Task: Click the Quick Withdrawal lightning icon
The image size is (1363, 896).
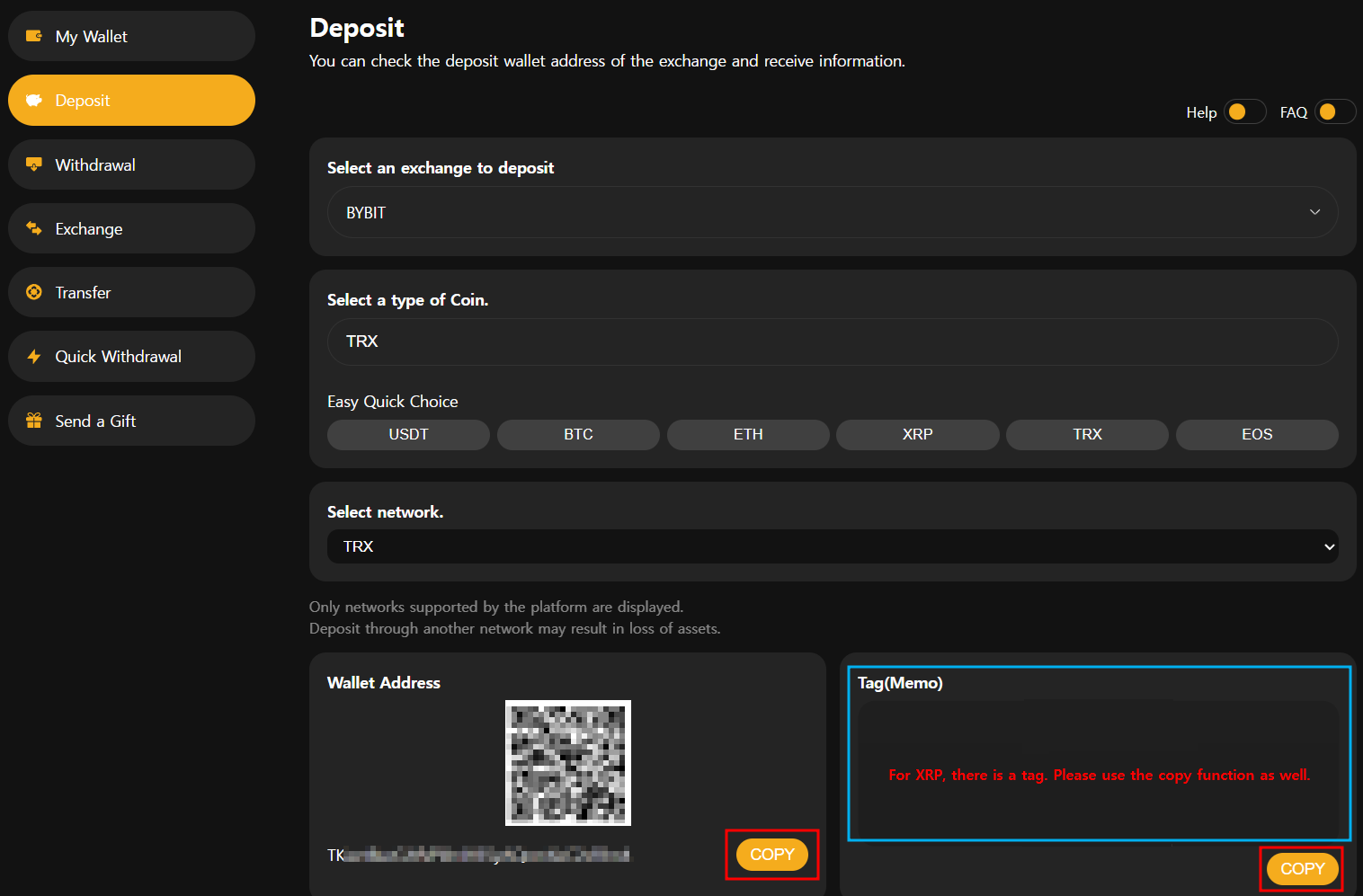Action: pyautogui.click(x=34, y=357)
